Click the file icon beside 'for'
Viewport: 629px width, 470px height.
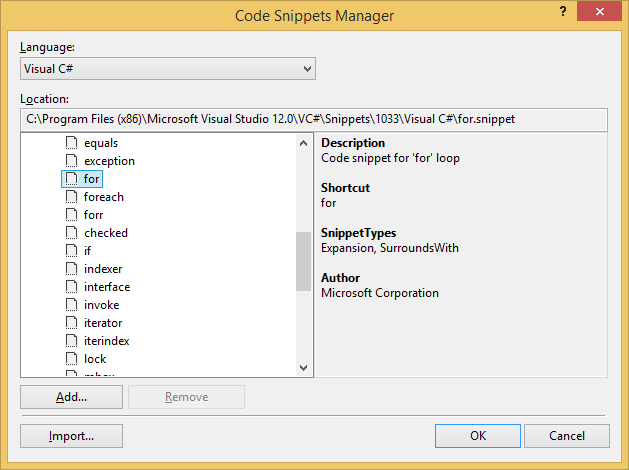point(71,179)
